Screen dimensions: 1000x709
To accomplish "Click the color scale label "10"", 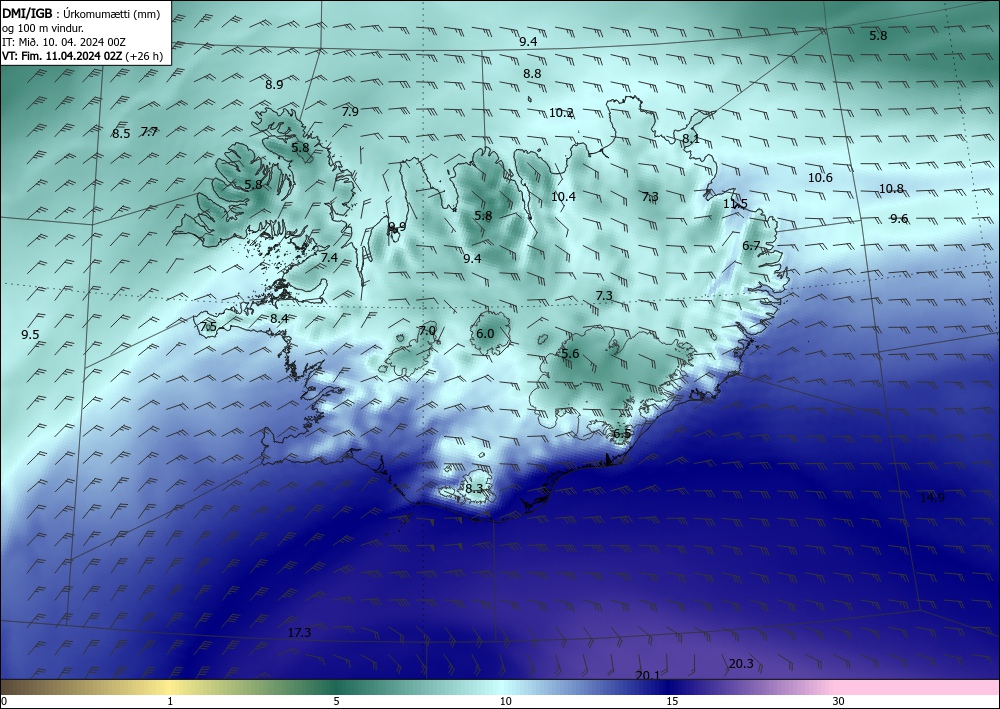I will pos(505,701).
